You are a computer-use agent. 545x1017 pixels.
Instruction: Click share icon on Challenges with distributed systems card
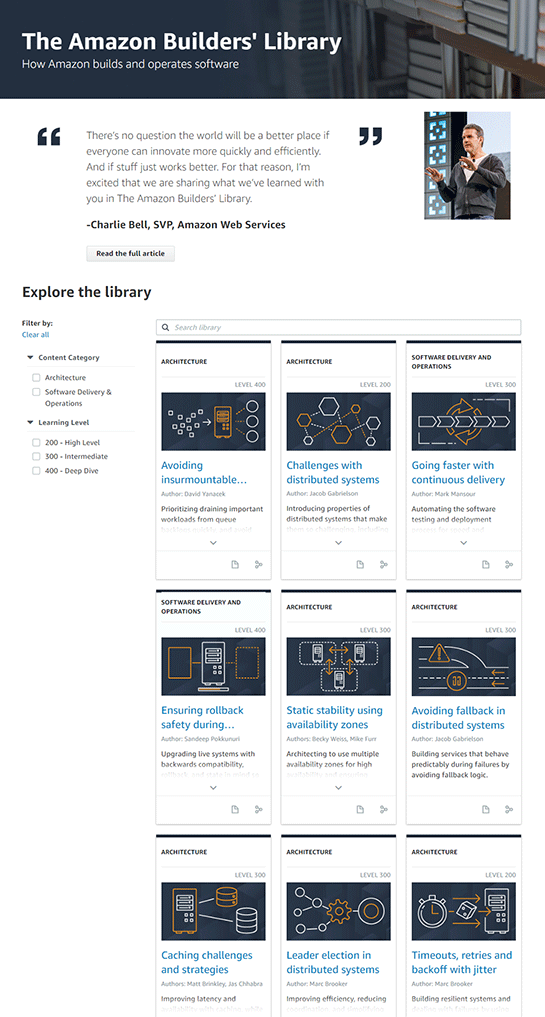[x=383, y=565]
